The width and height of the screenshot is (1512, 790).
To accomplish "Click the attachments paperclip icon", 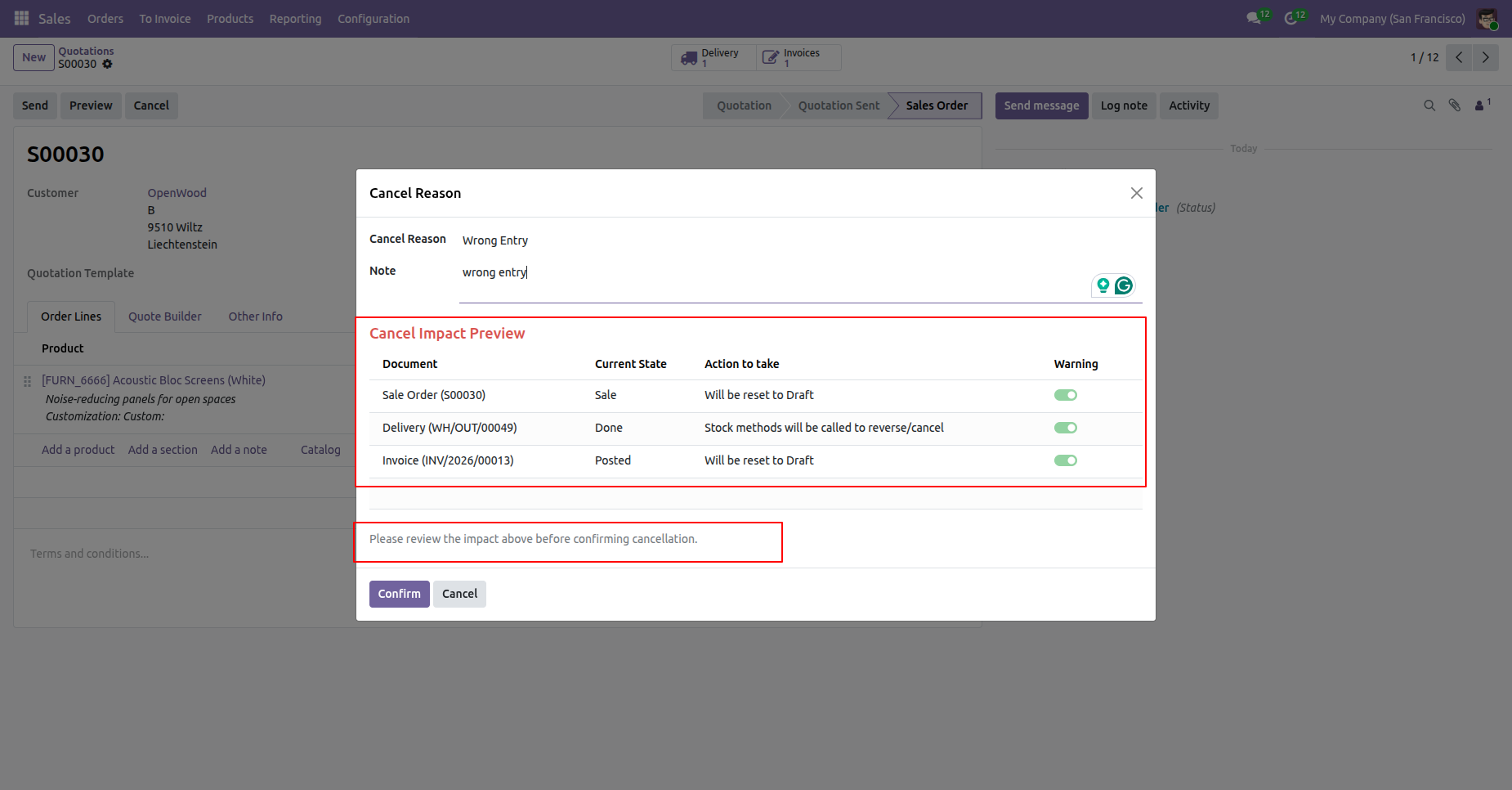I will (x=1455, y=105).
